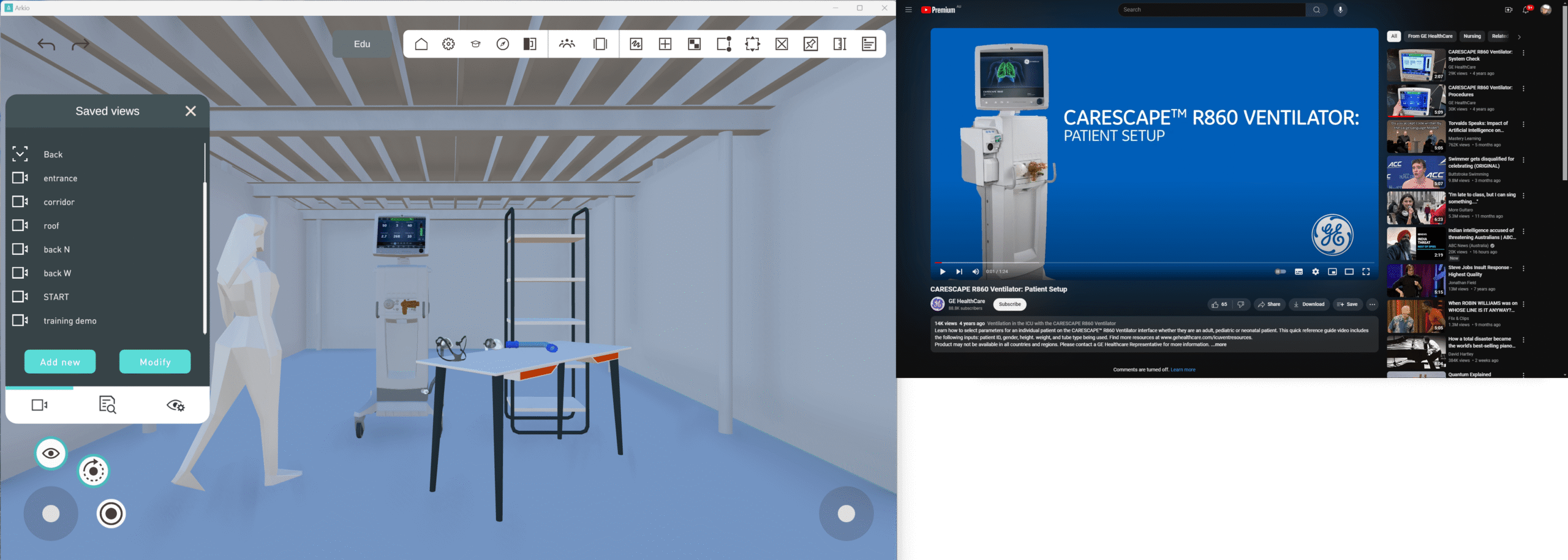Screen dimensions: 1568x560
Task: Expand more options menu for video
Action: point(1372,305)
